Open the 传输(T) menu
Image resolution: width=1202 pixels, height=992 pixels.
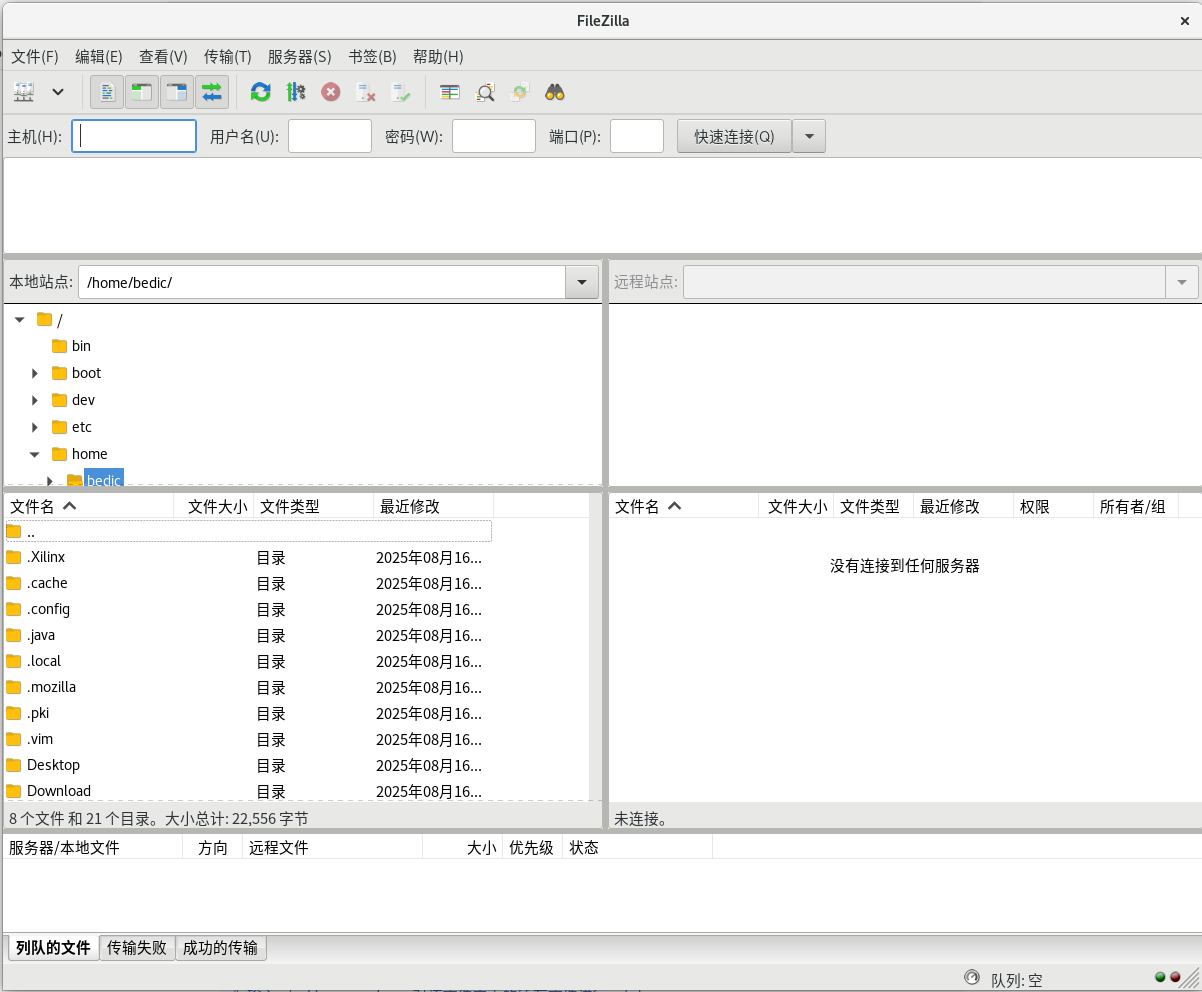(x=227, y=57)
